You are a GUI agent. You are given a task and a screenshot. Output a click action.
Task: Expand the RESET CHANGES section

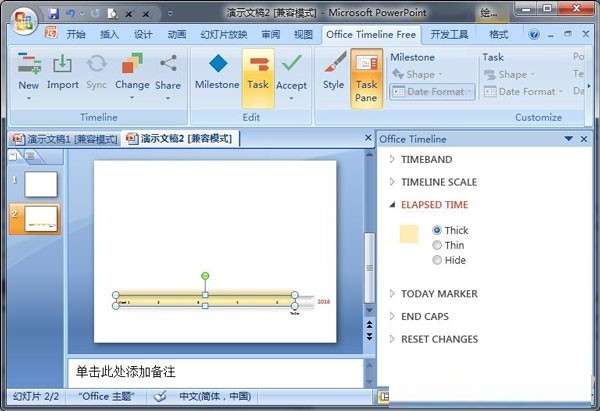[x=392, y=339]
